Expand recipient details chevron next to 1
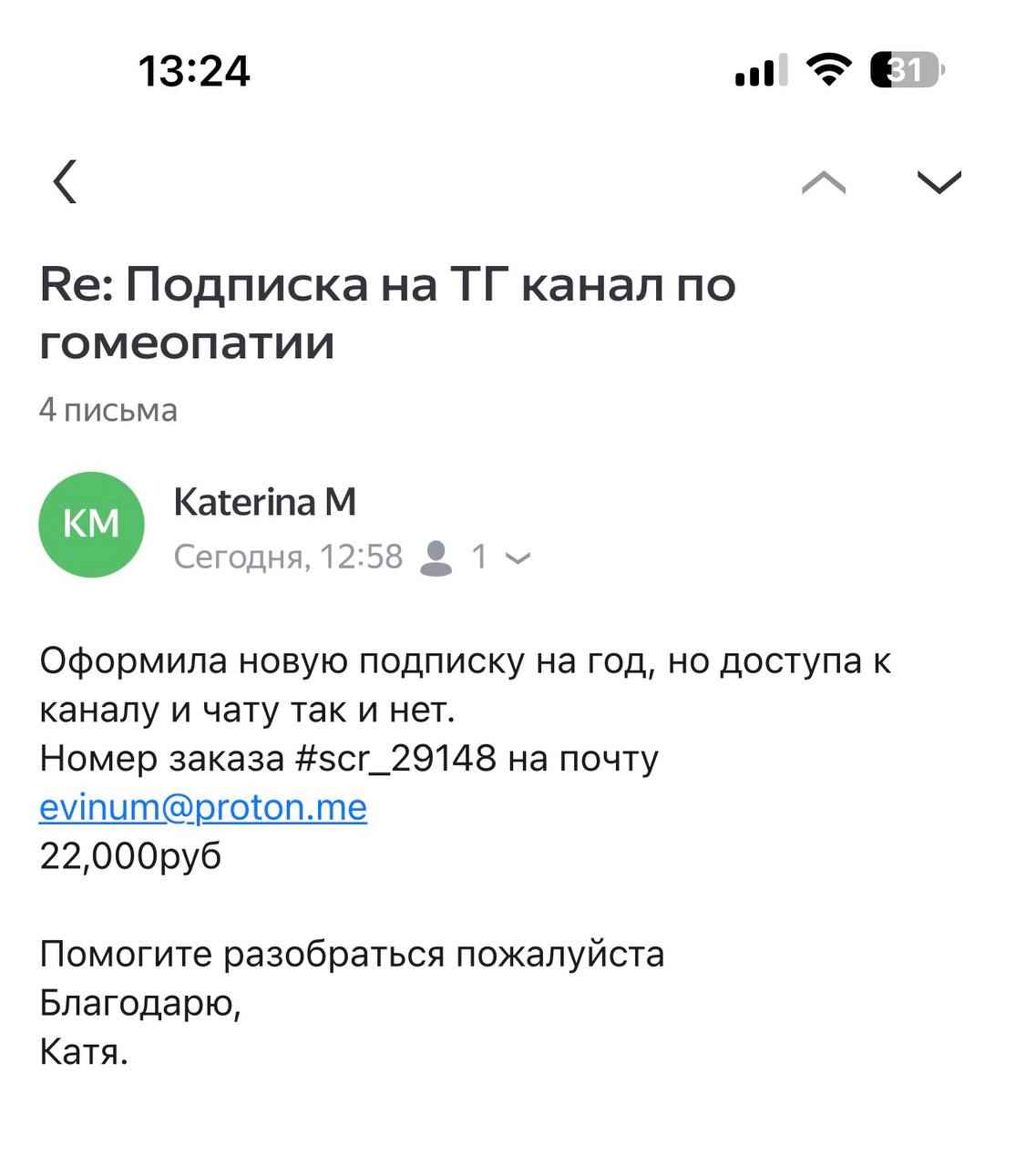The width and height of the screenshot is (1036, 1166). pos(518,558)
